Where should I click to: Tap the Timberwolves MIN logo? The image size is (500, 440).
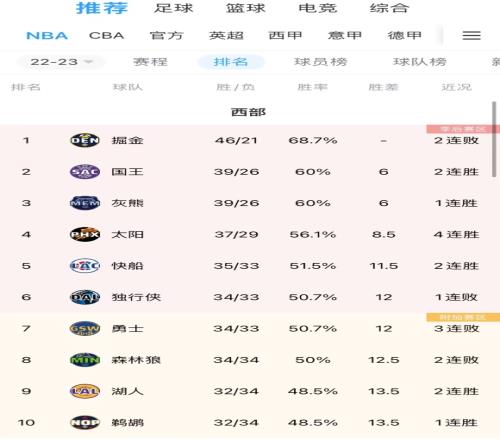pyautogui.click(x=85, y=360)
